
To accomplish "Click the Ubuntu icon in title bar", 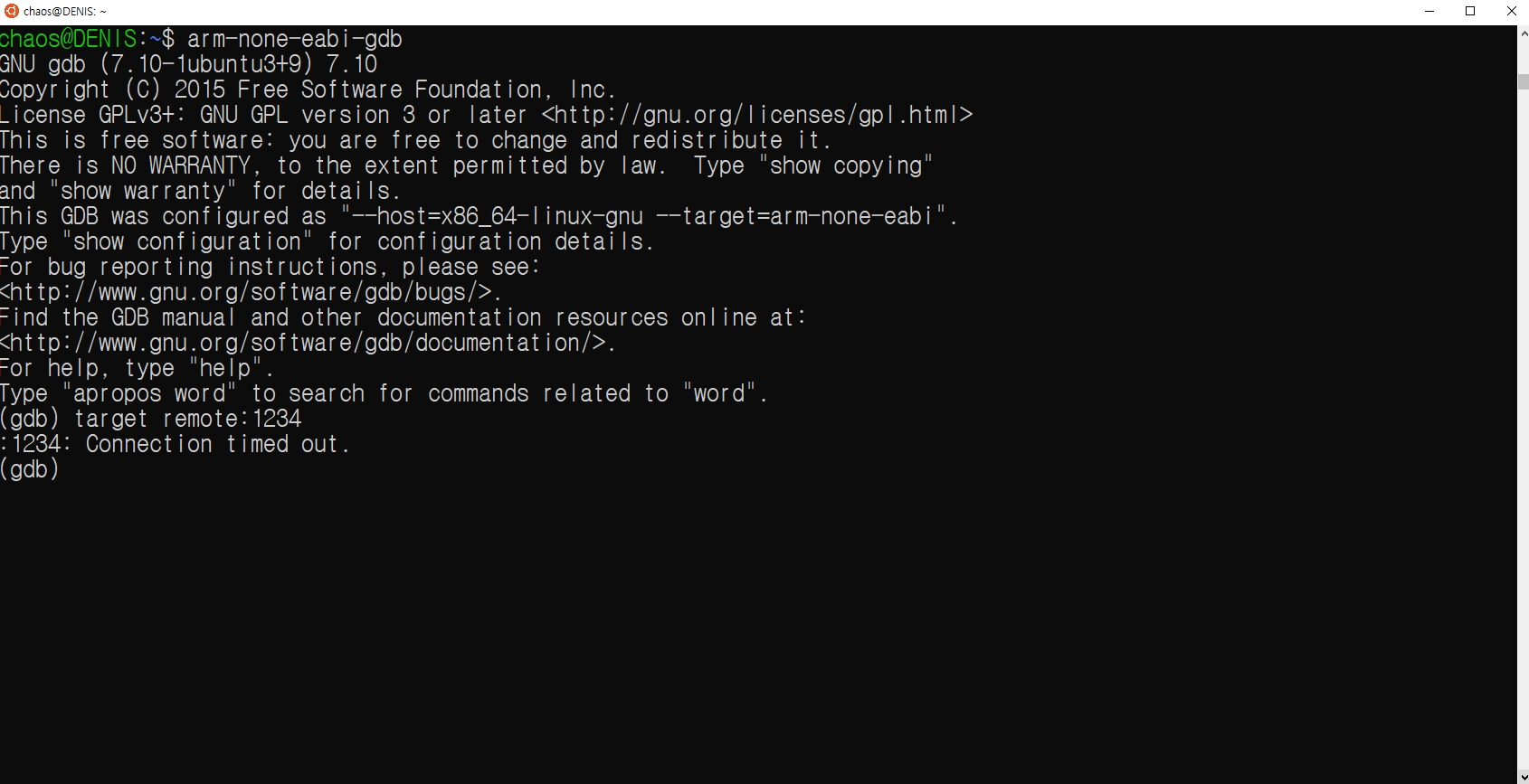I will 12,11.
